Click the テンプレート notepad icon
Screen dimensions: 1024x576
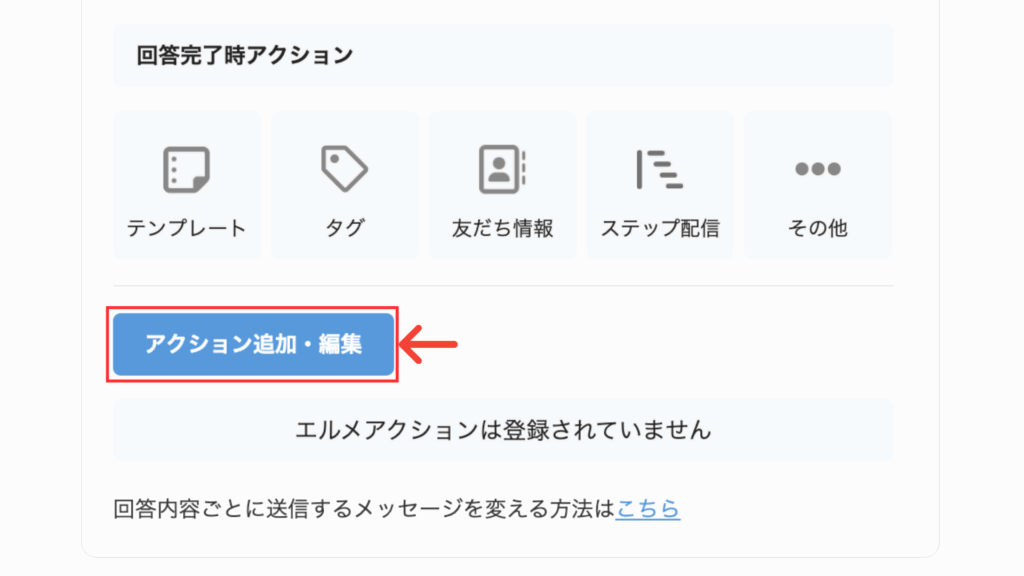(186, 169)
